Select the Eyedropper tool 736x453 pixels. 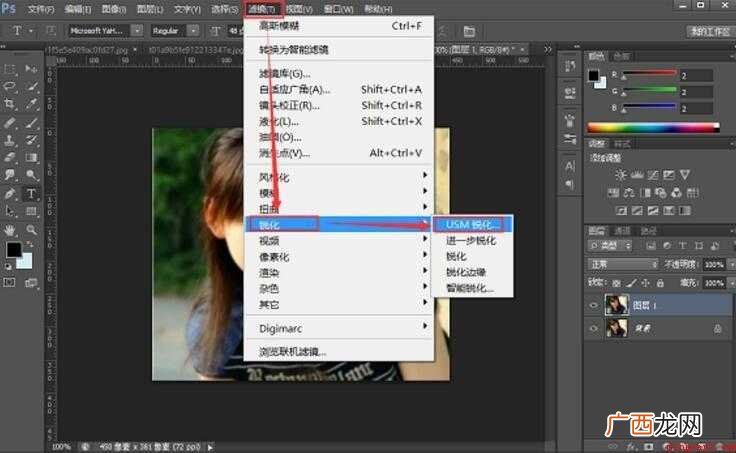(x=31, y=104)
